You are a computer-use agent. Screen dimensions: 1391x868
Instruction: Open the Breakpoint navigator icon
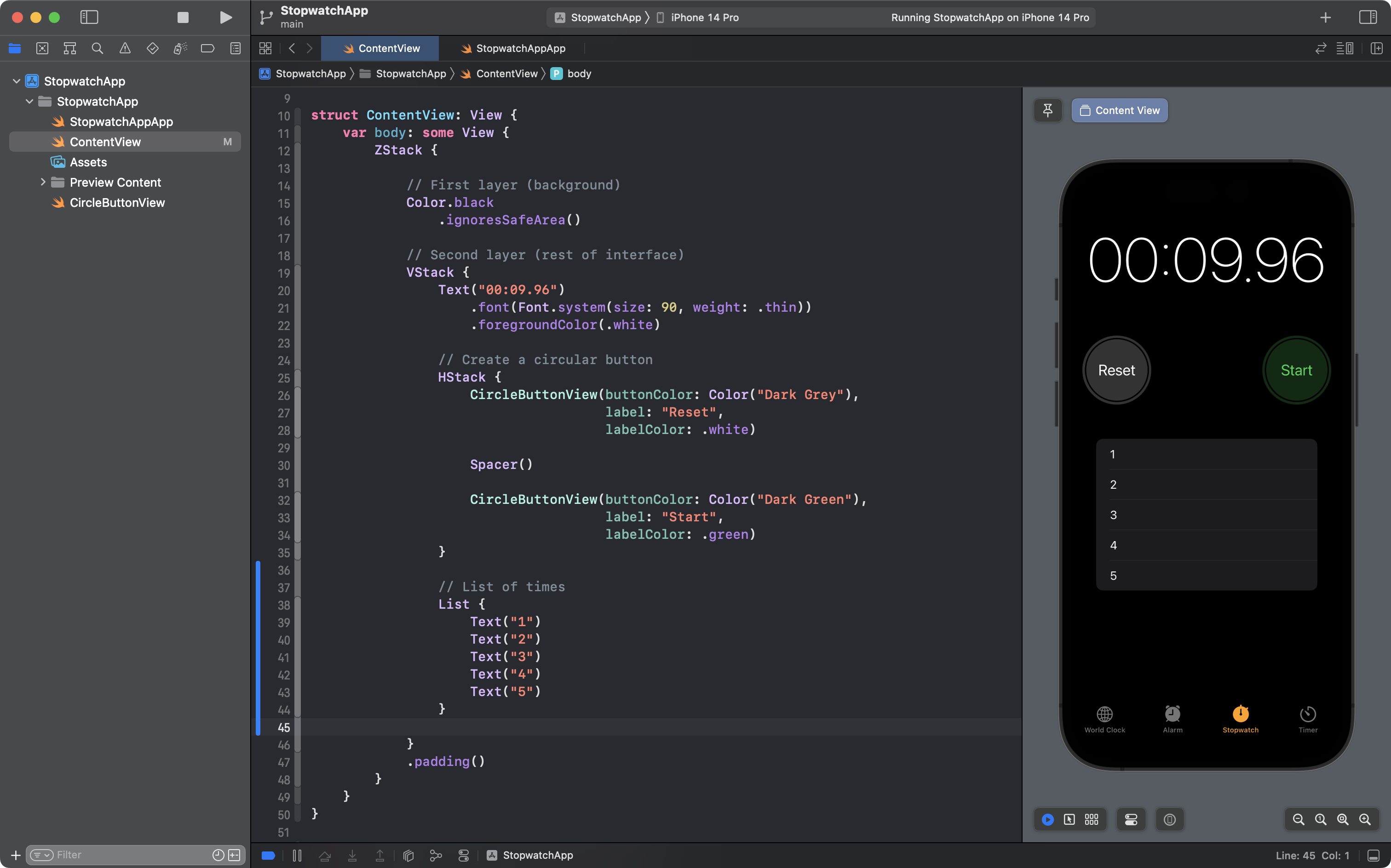point(207,48)
